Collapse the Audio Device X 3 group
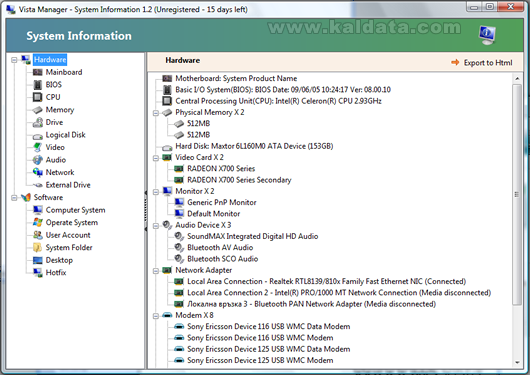This screenshot has width=530, height=375. pyautogui.click(x=156, y=226)
